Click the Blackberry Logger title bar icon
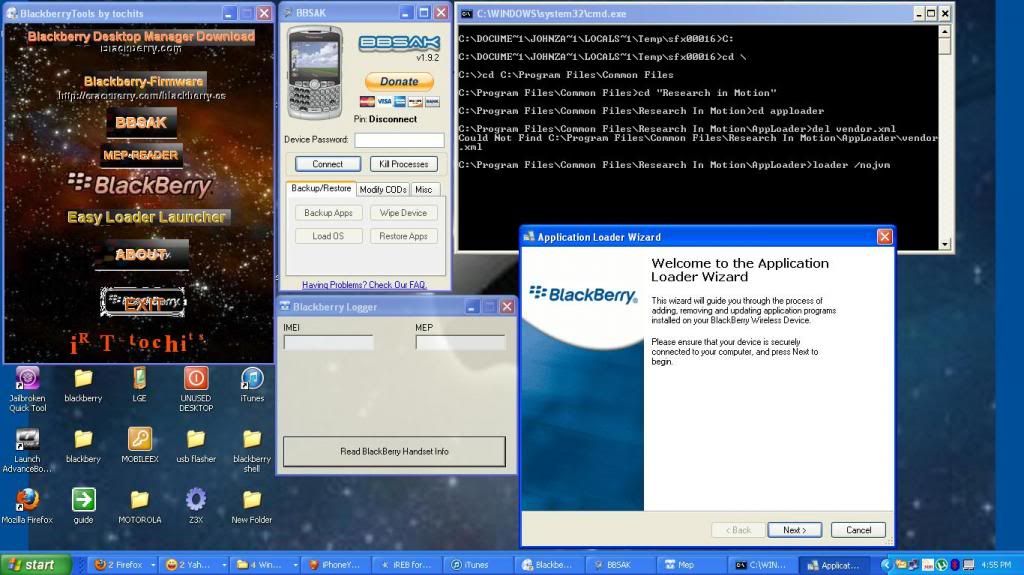 (x=285, y=306)
